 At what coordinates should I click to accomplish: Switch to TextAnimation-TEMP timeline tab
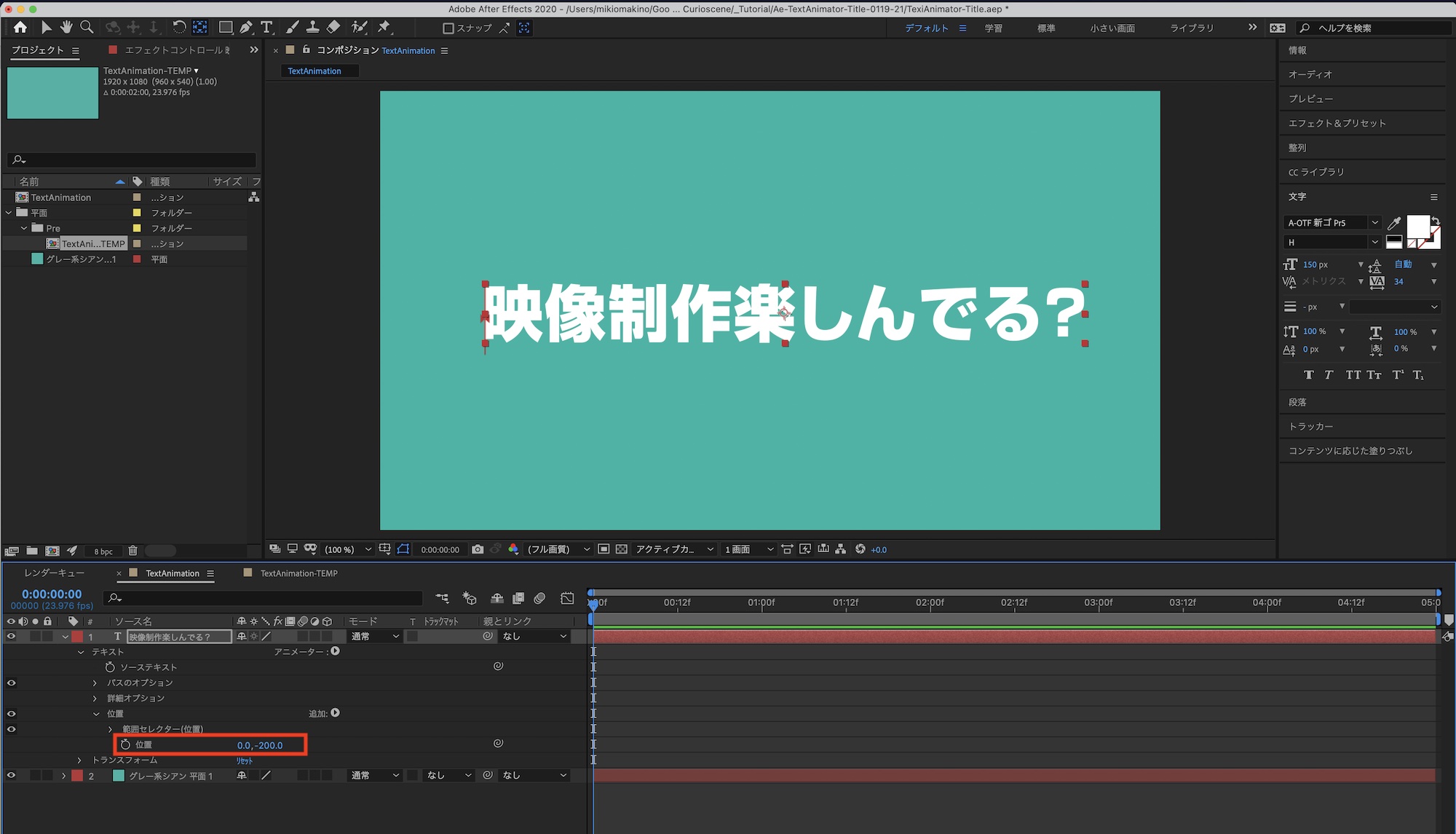pos(298,573)
